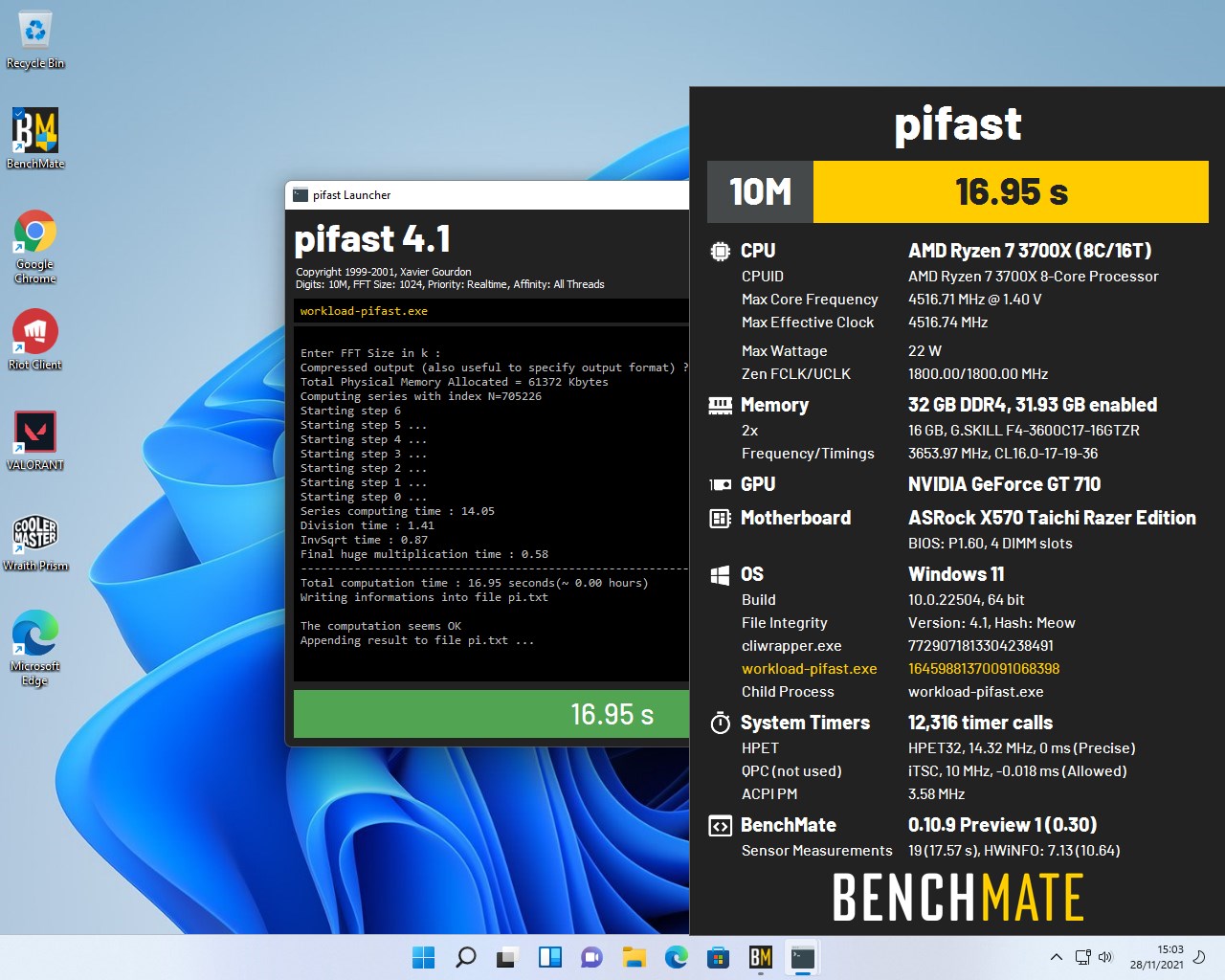Open the Chat app on taskbar
Viewport: 1225px width, 980px height.
click(591, 957)
